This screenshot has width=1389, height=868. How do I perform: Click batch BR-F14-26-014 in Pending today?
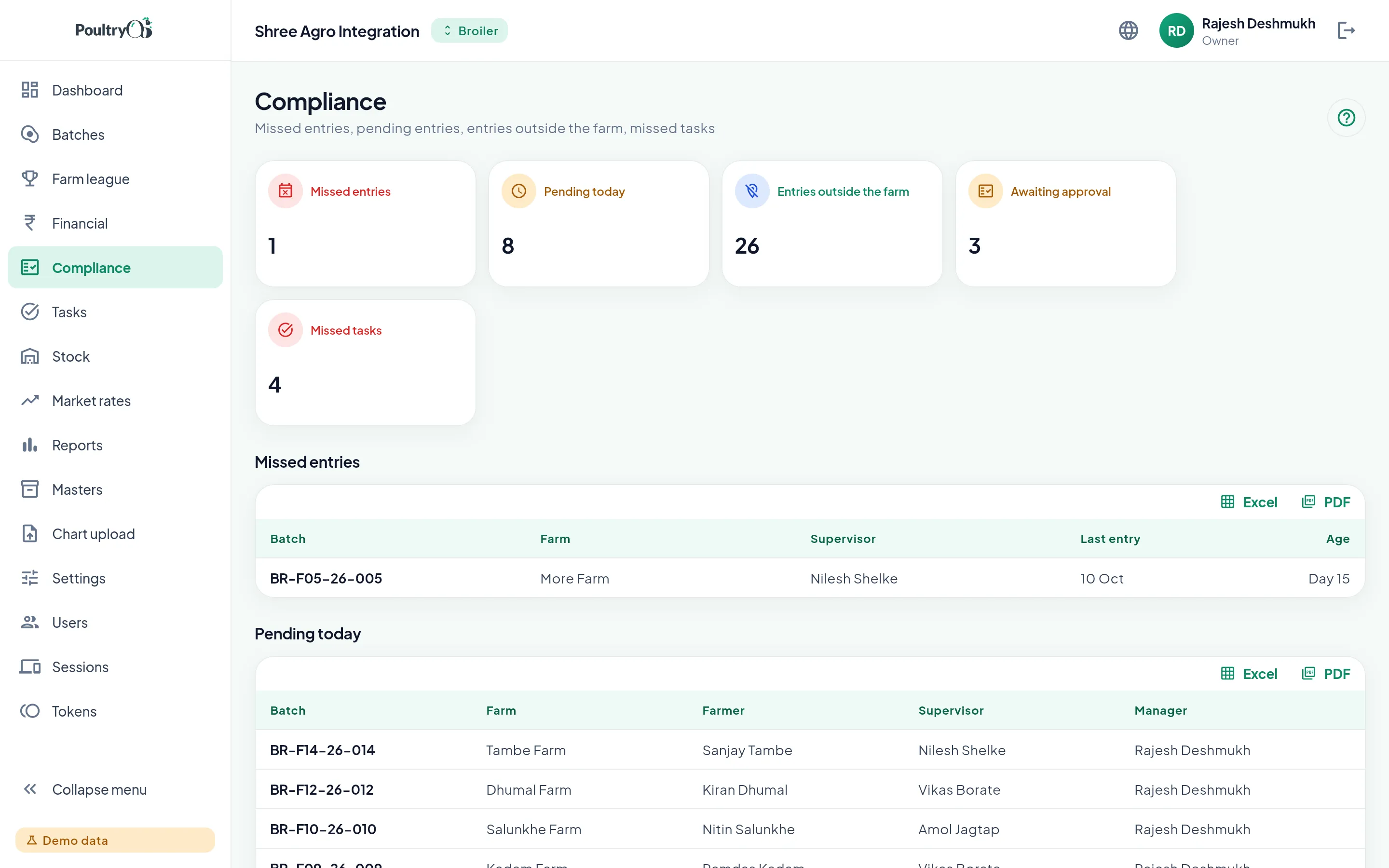pos(810,750)
